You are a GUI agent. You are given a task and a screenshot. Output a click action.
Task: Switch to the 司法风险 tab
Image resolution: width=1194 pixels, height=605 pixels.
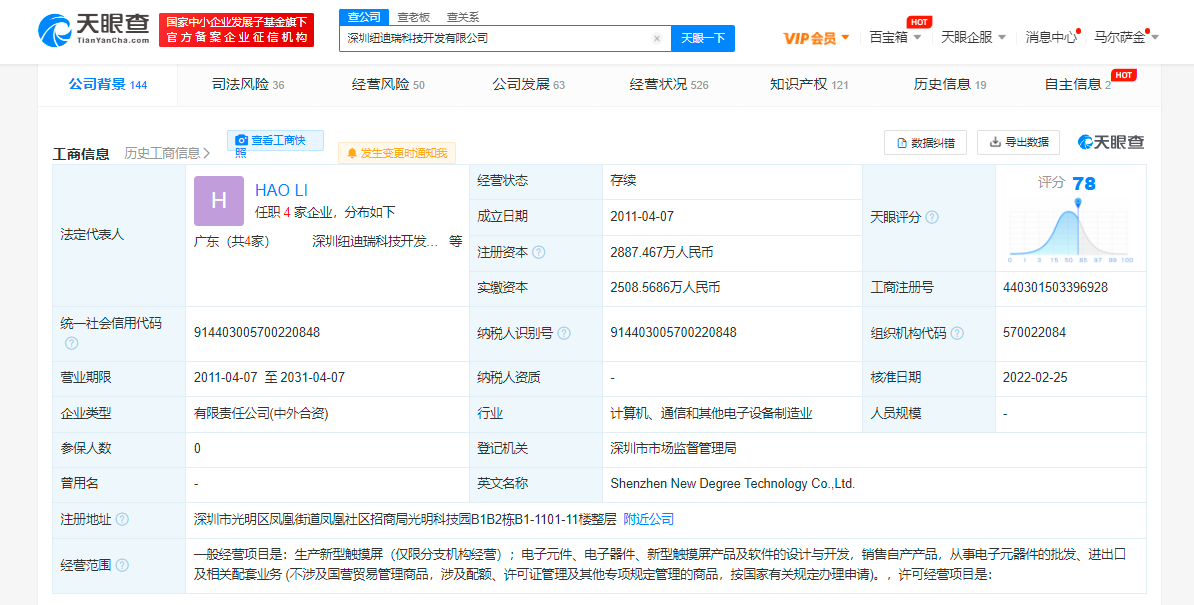(x=248, y=85)
